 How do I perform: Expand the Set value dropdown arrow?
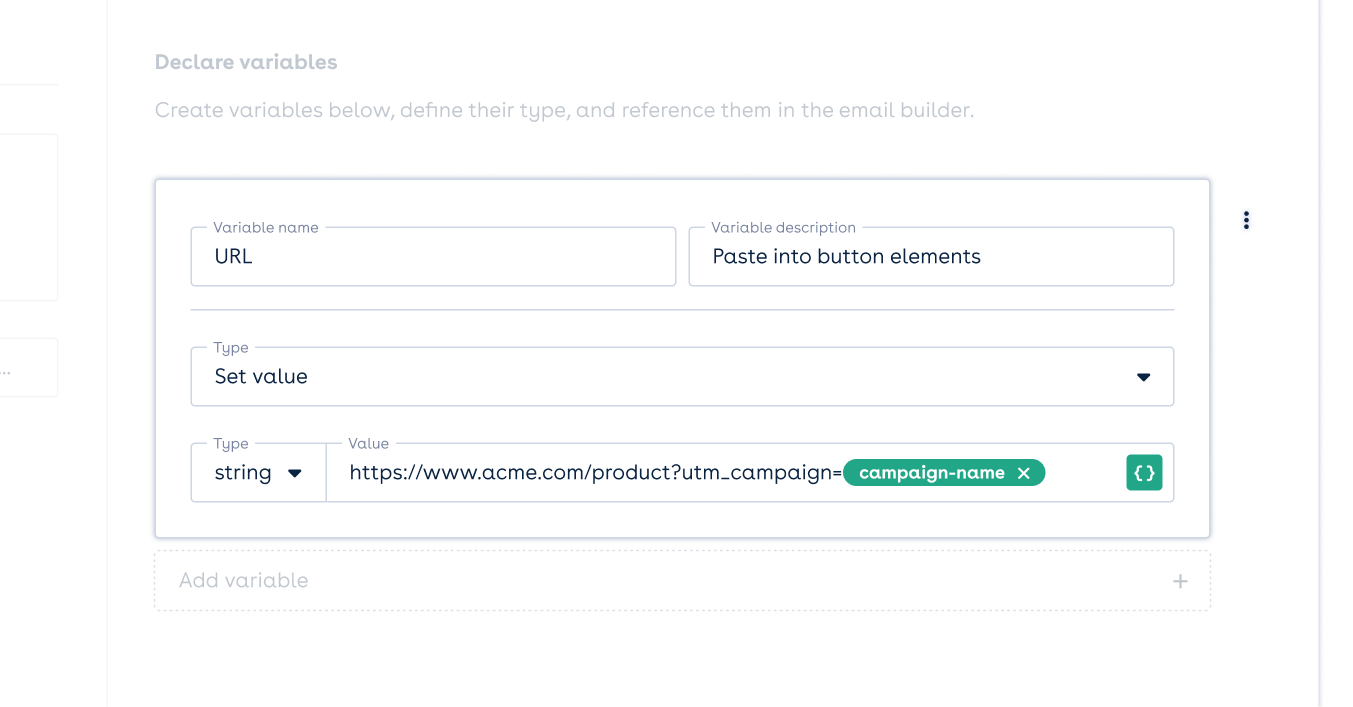point(1143,377)
